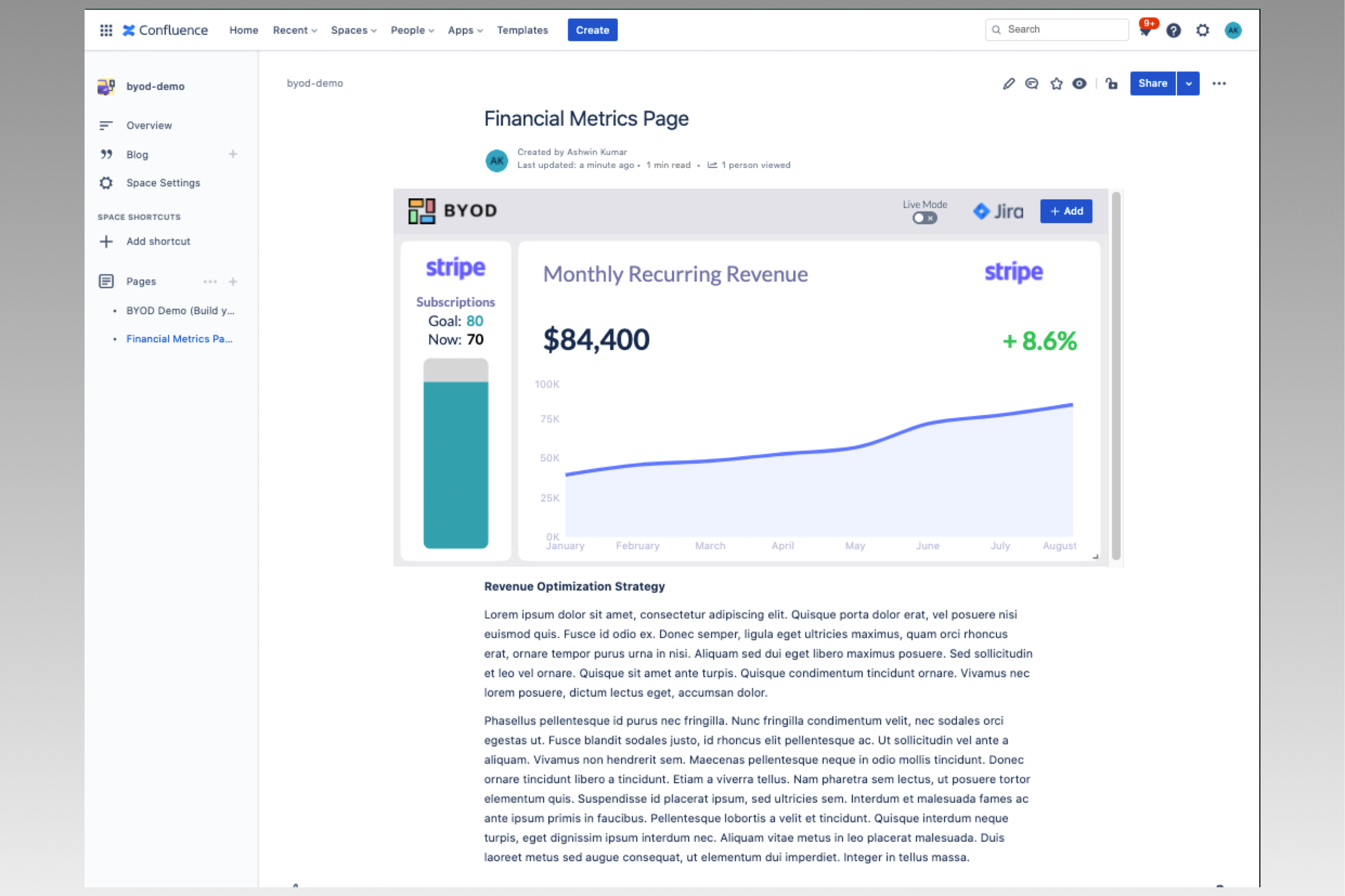Toggle the watch page eye icon

1079,84
